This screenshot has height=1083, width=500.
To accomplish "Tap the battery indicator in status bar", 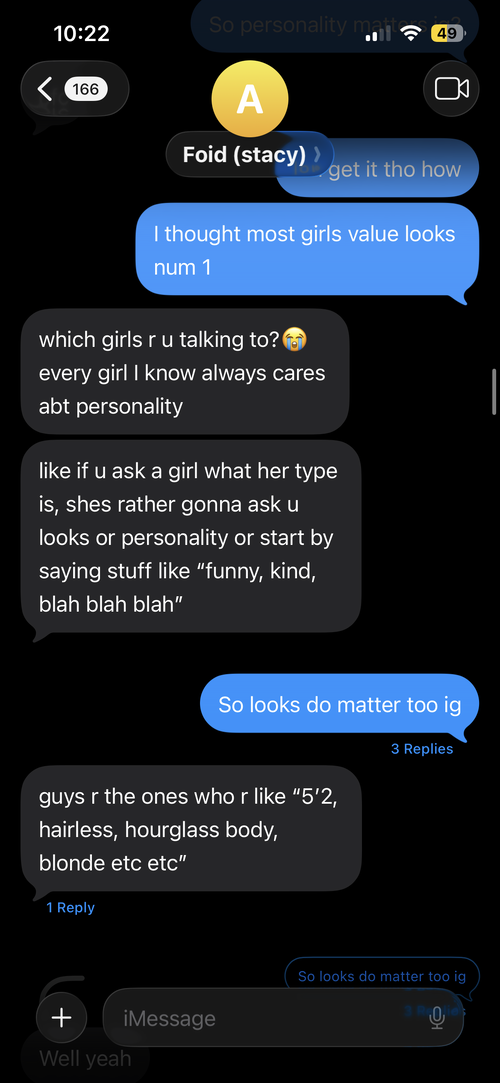I will [x=446, y=32].
